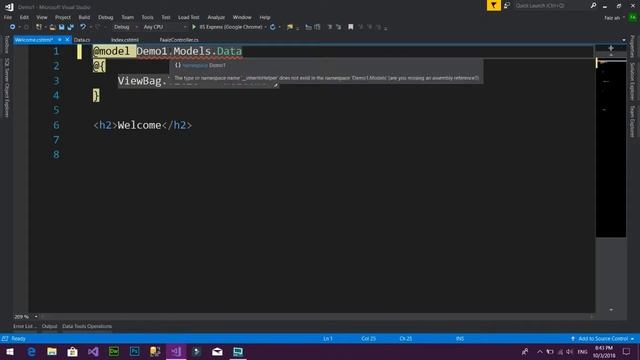Open the Project menu
The width and height of the screenshot is (640, 360).
point(62,17)
